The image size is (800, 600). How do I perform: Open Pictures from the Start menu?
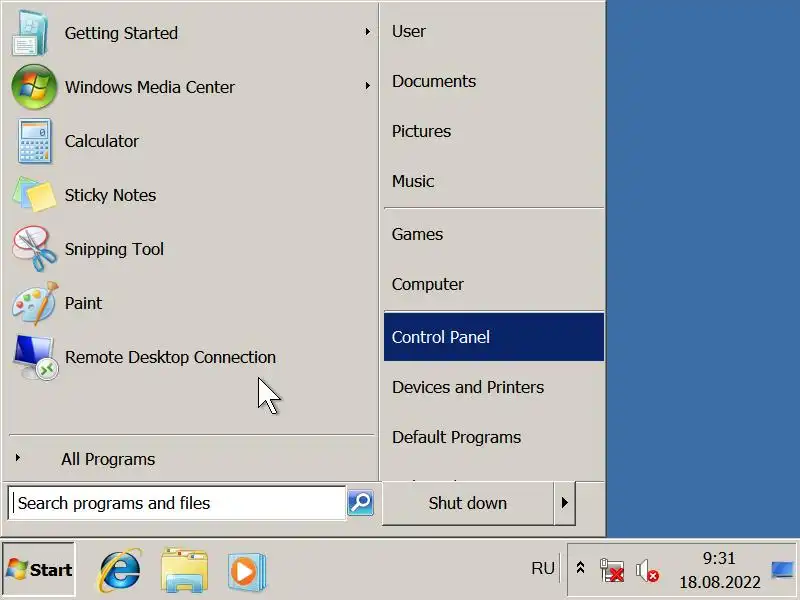(x=493, y=131)
